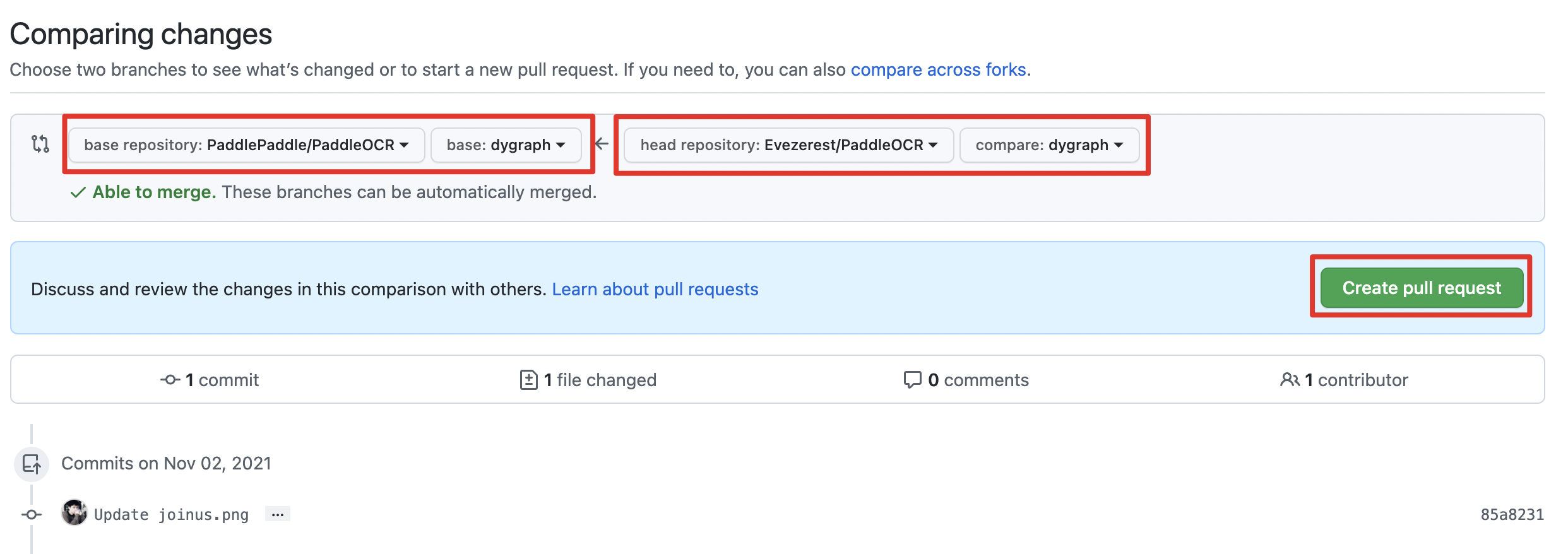Viewport: 1568px width, 554px height.
Task: Click the compare branches swap icon
Action: [x=40, y=144]
